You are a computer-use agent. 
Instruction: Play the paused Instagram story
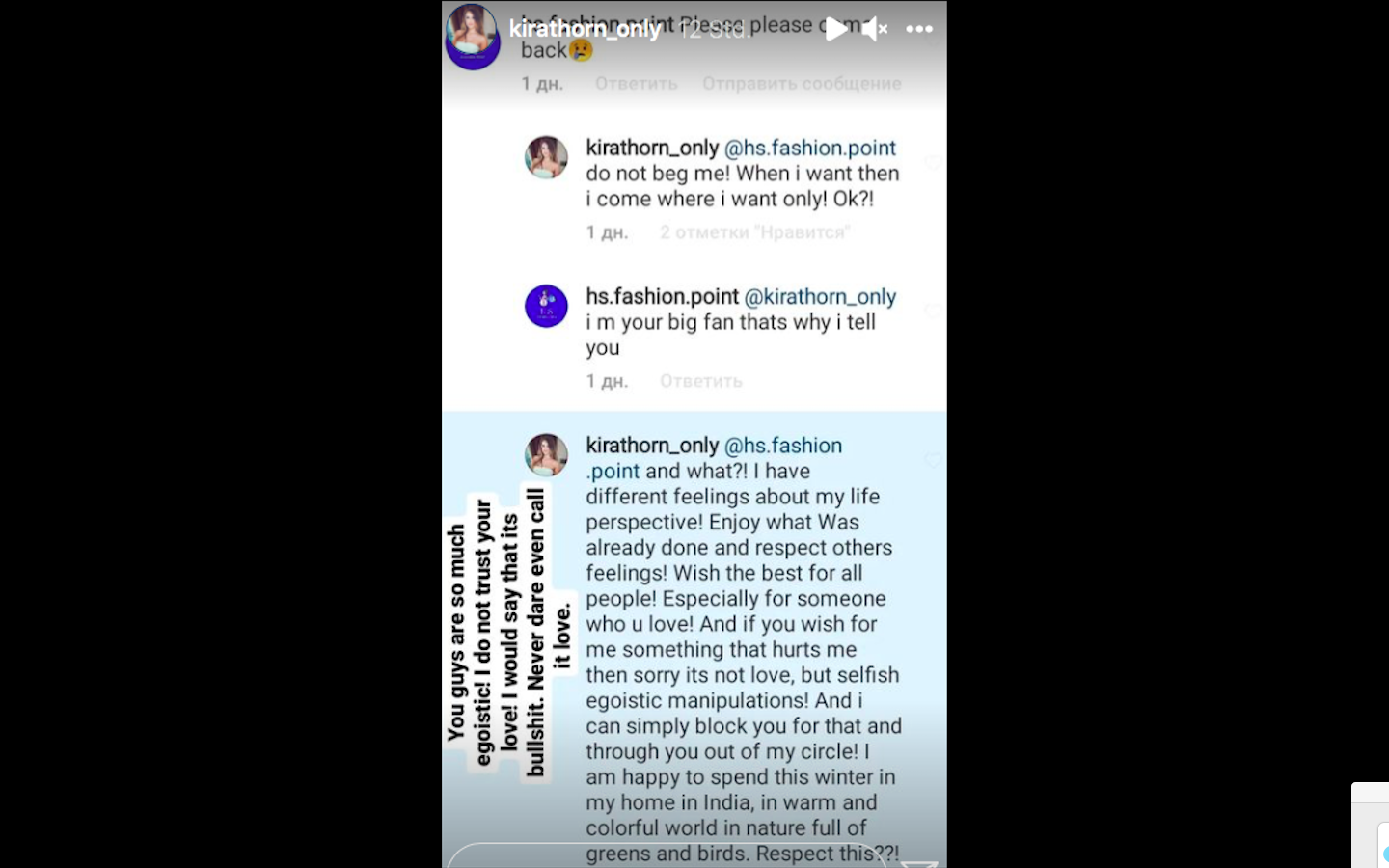(836, 29)
